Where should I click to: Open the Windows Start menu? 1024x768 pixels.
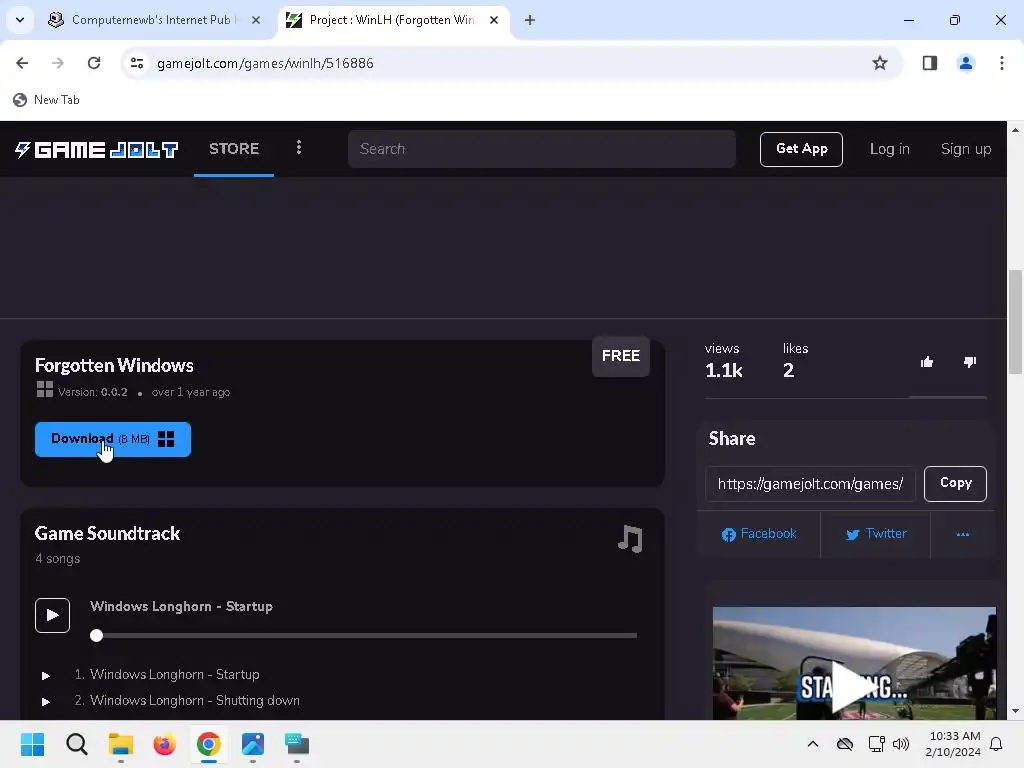(x=33, y=744)
